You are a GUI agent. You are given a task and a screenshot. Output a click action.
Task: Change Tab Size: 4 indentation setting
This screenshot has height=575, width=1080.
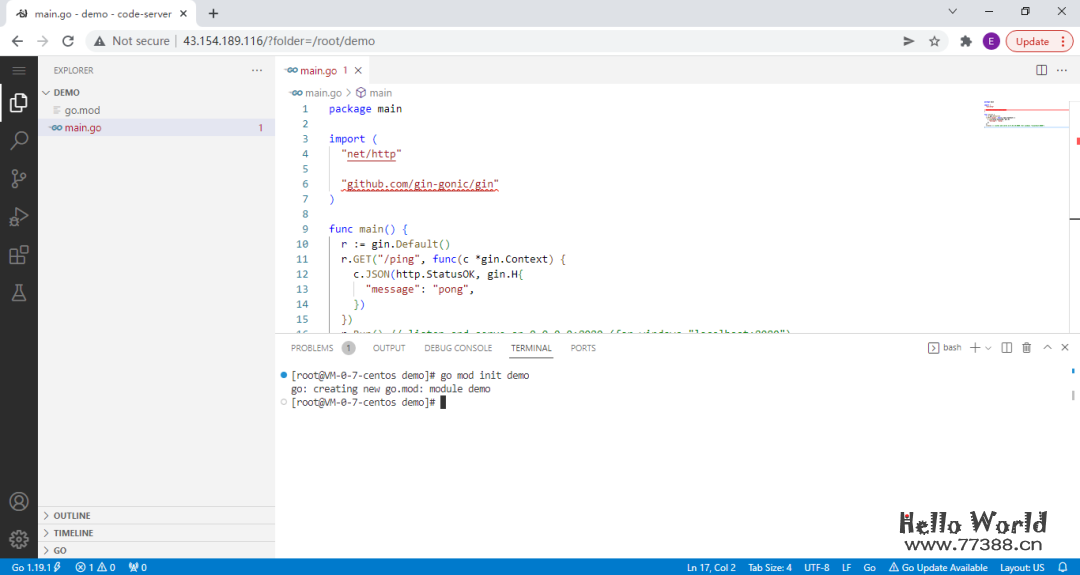pos(770,567)
